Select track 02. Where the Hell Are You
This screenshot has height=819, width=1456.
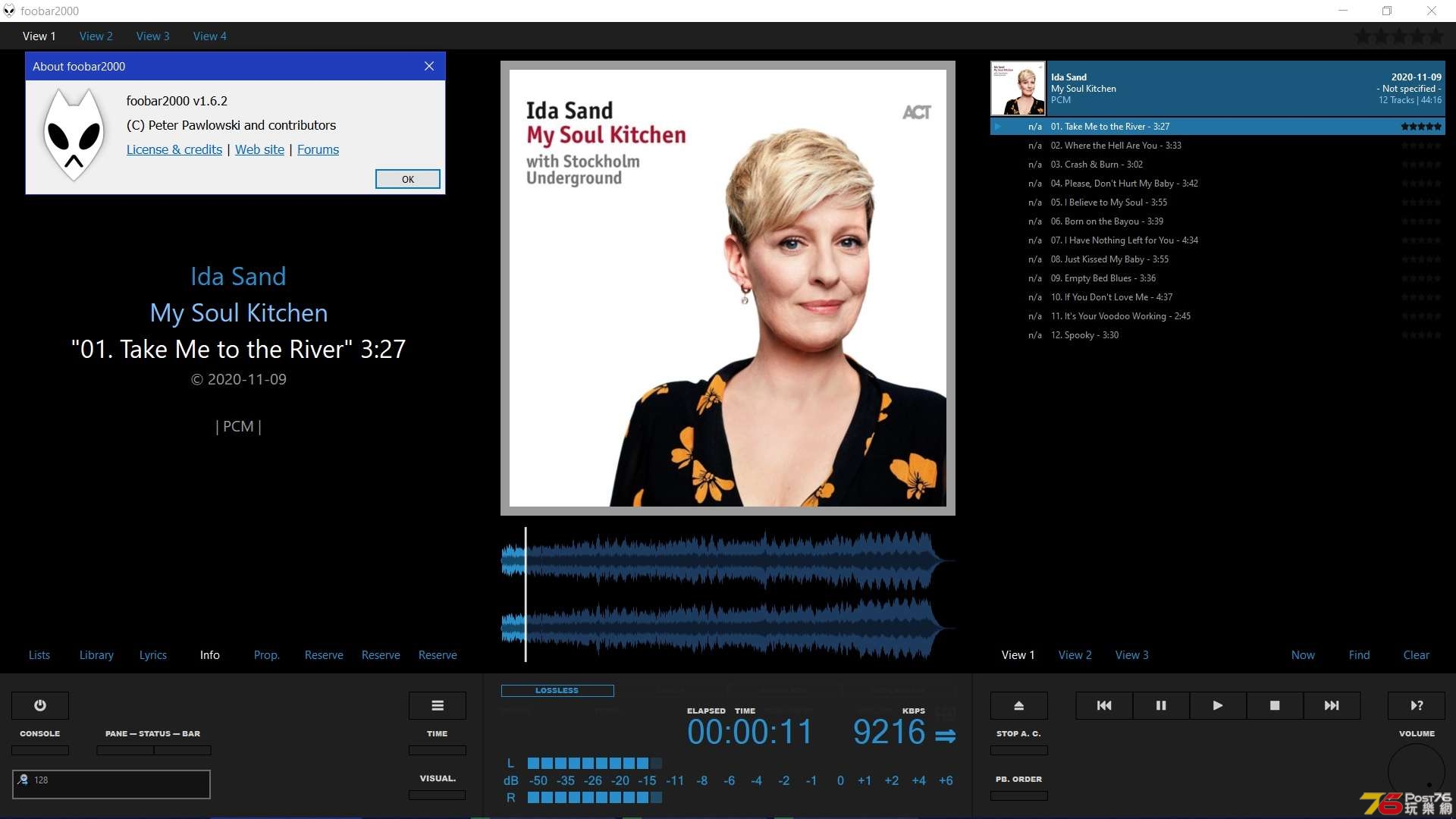tap(1218, 146)
